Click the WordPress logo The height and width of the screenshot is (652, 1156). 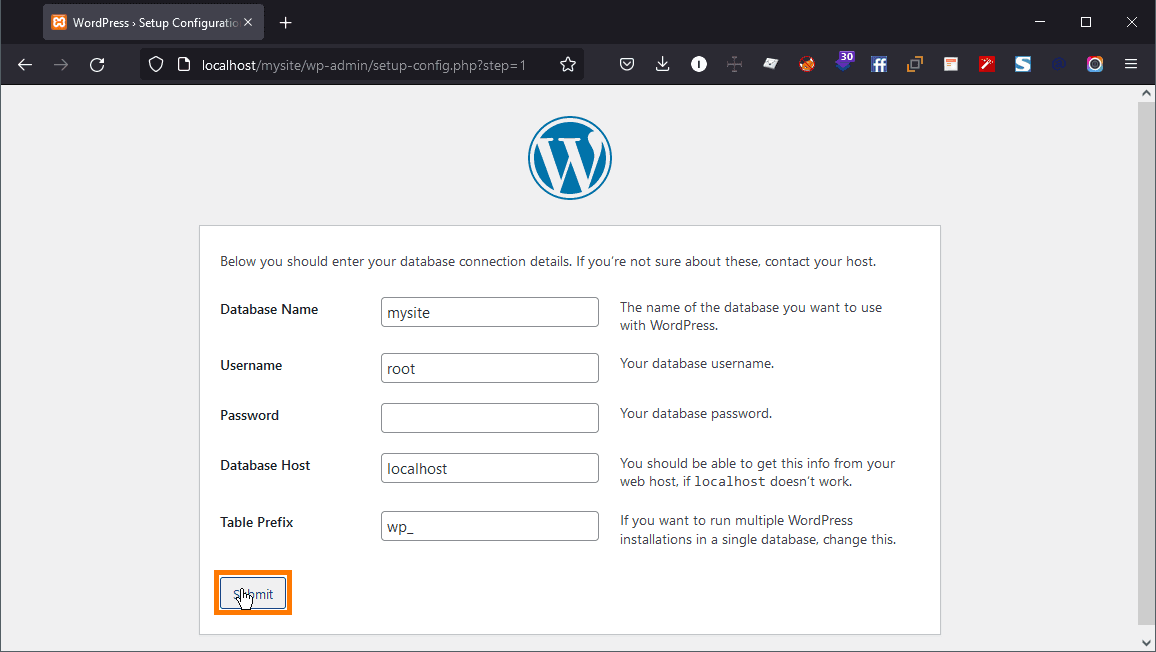click(570, 158)
